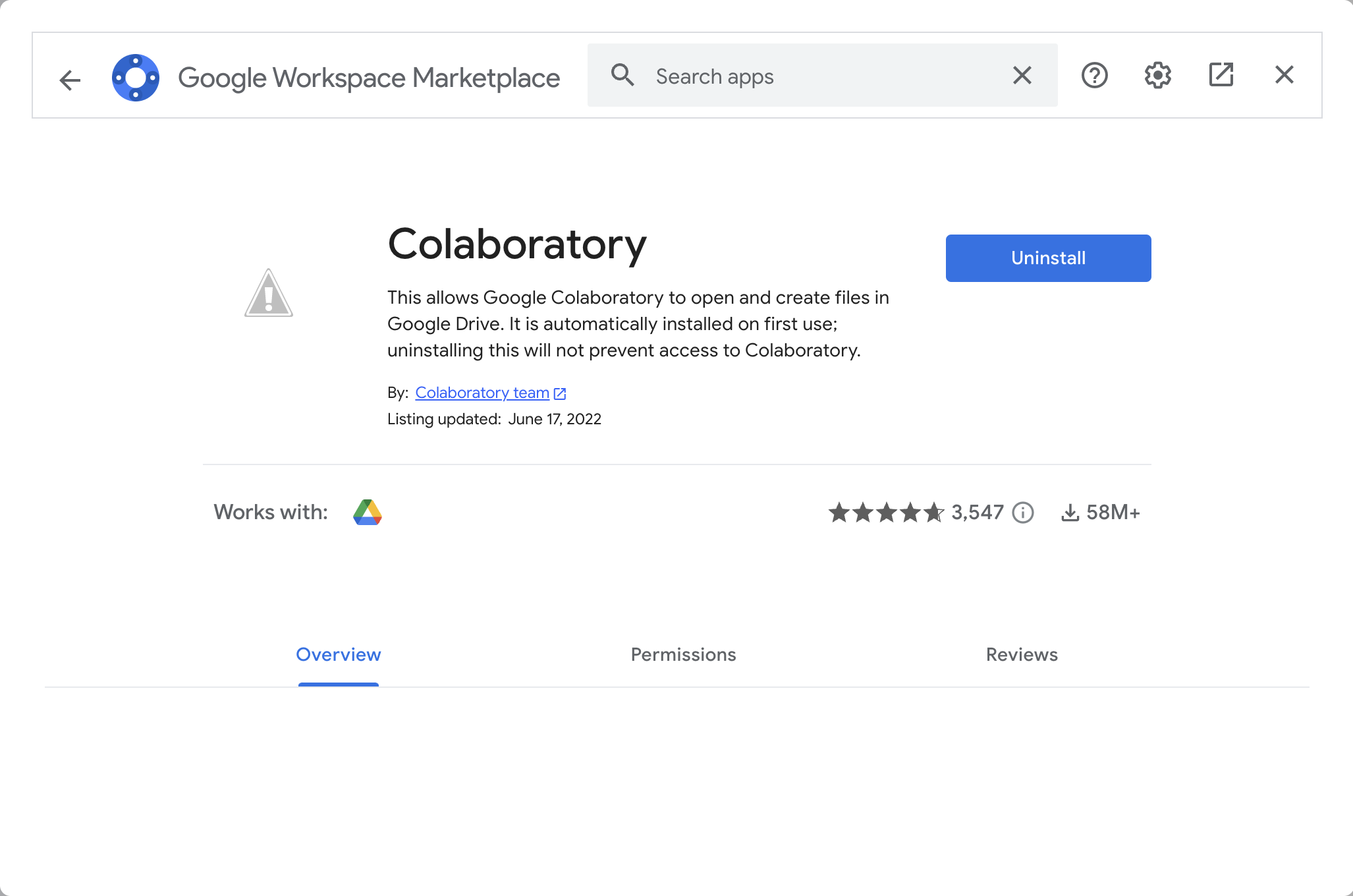Focus the Search apps input field
This screenshot has height=896, width=1353.
click(x=823, y=76)
